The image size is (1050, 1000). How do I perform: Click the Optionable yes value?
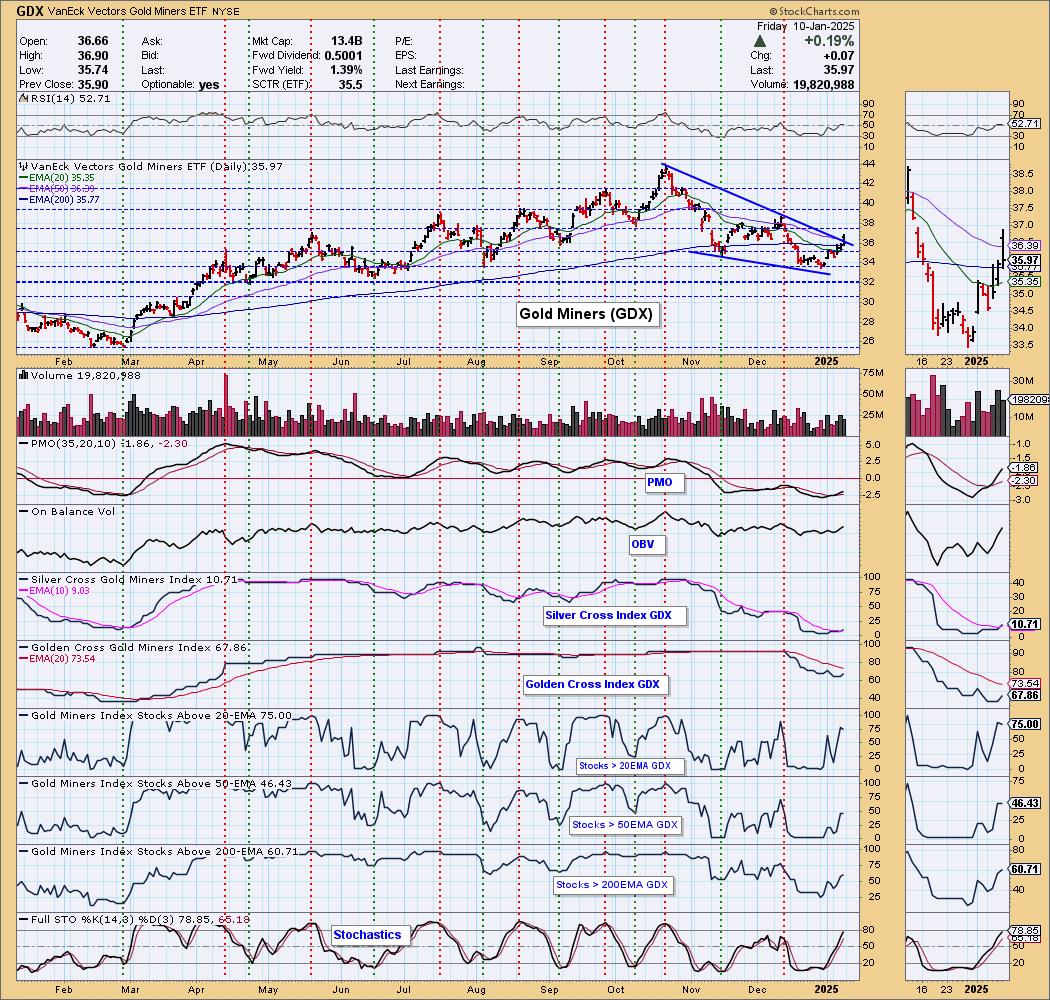click(209, 84)
